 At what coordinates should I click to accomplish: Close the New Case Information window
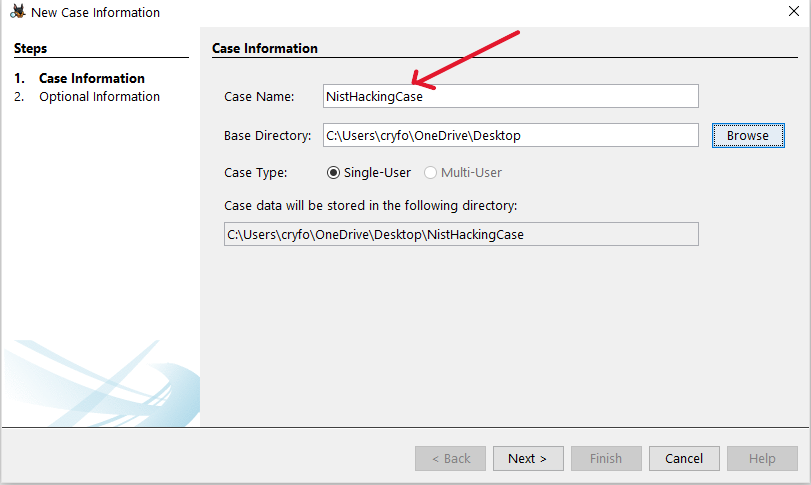point(793,12)
